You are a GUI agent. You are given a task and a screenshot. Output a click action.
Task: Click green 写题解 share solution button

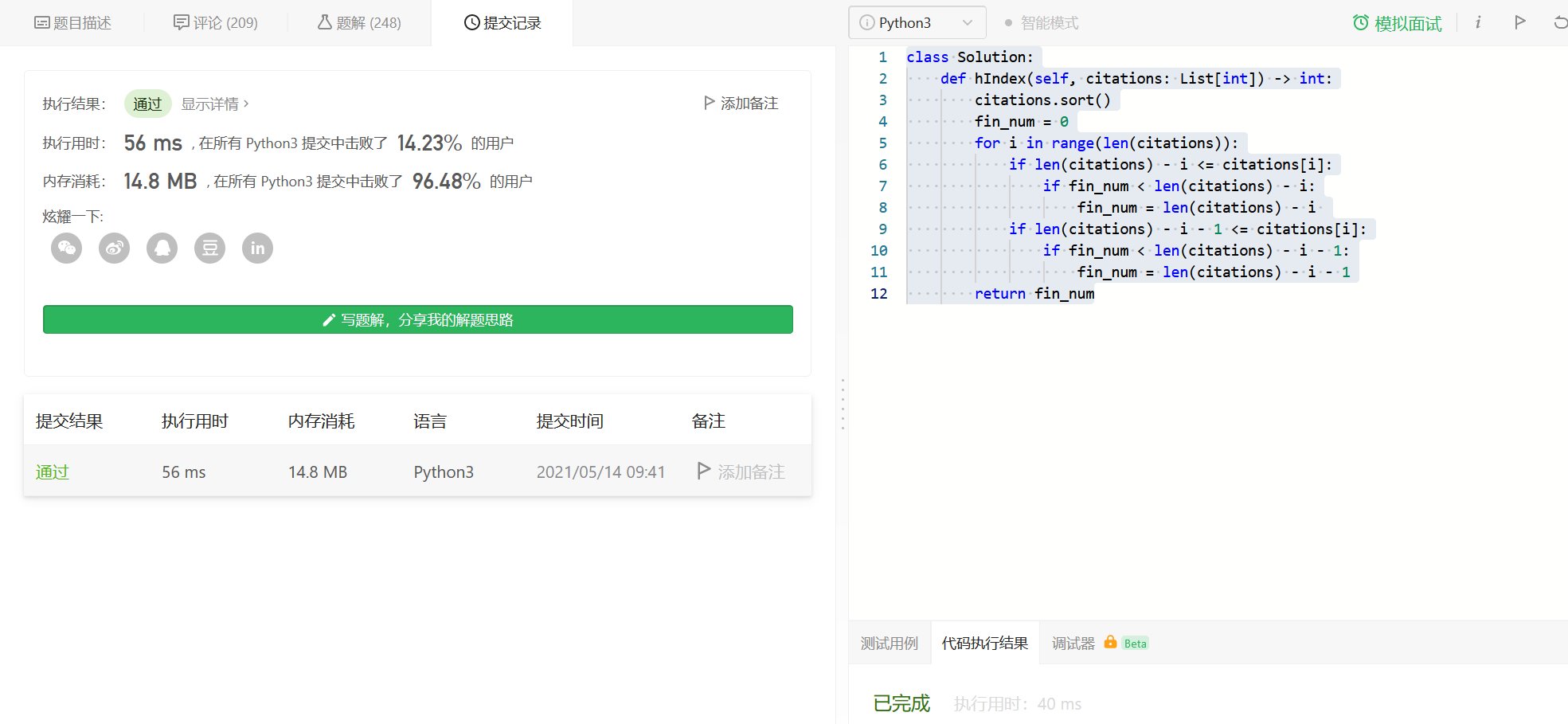point(418,319)
